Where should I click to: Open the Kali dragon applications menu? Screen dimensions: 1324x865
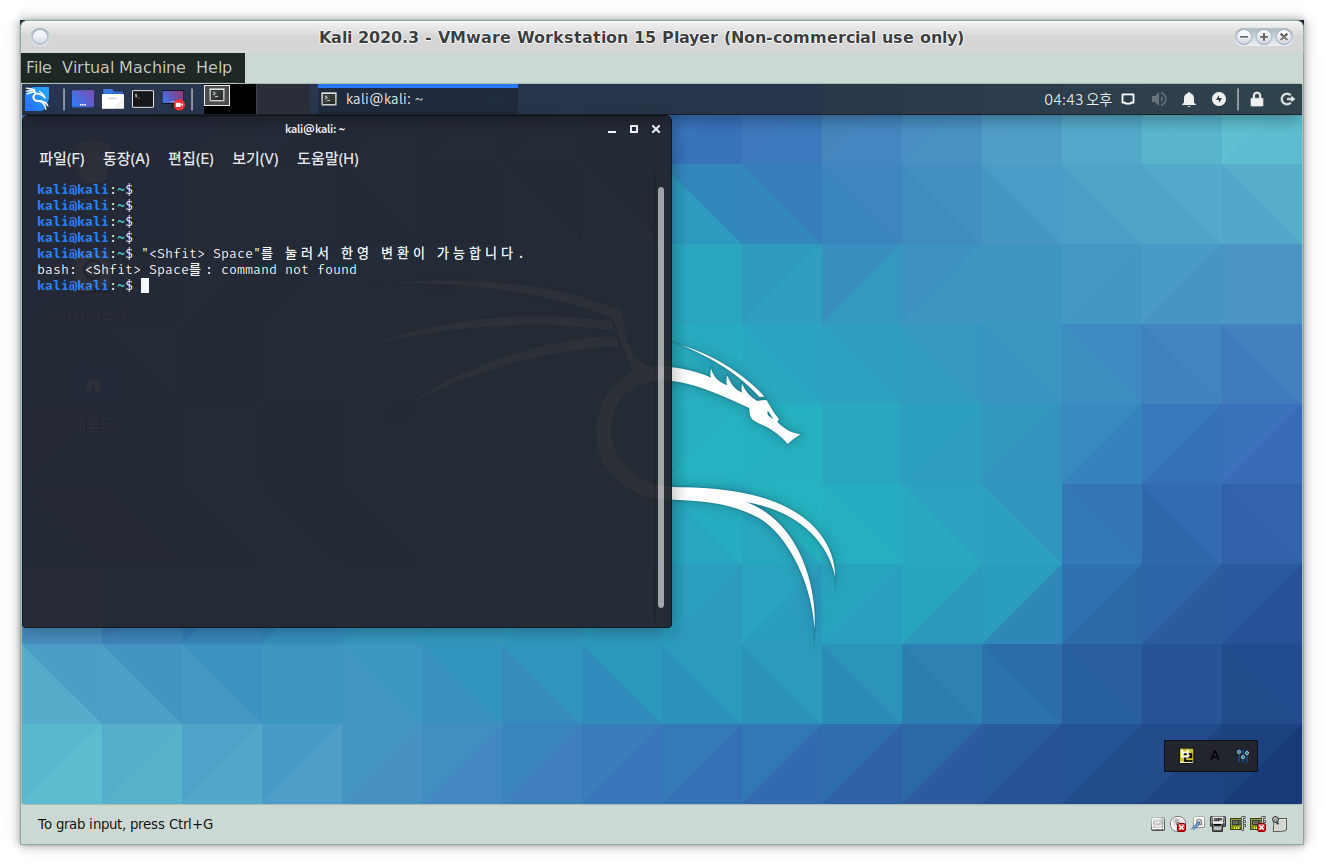[37, 99]
